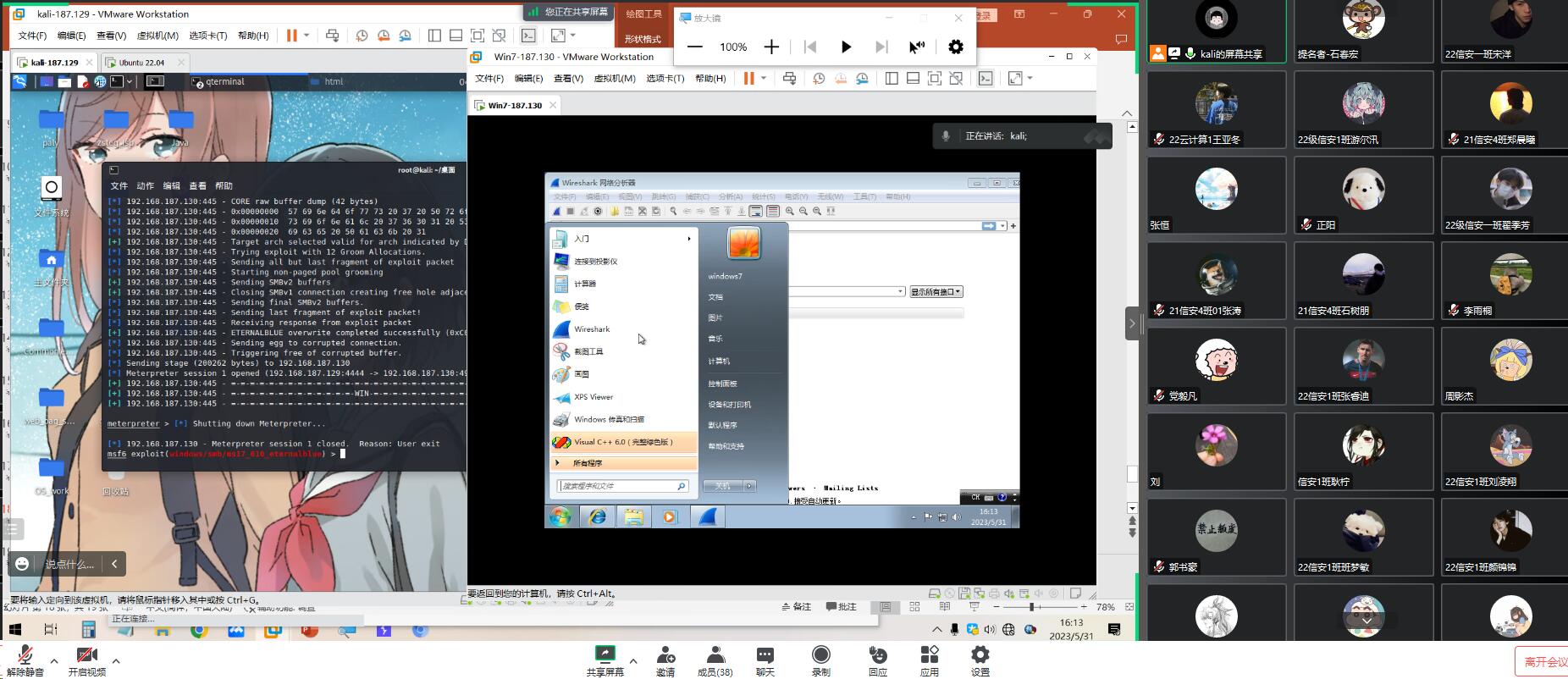Expand share options chevron beside 共享屏幕

633,660
